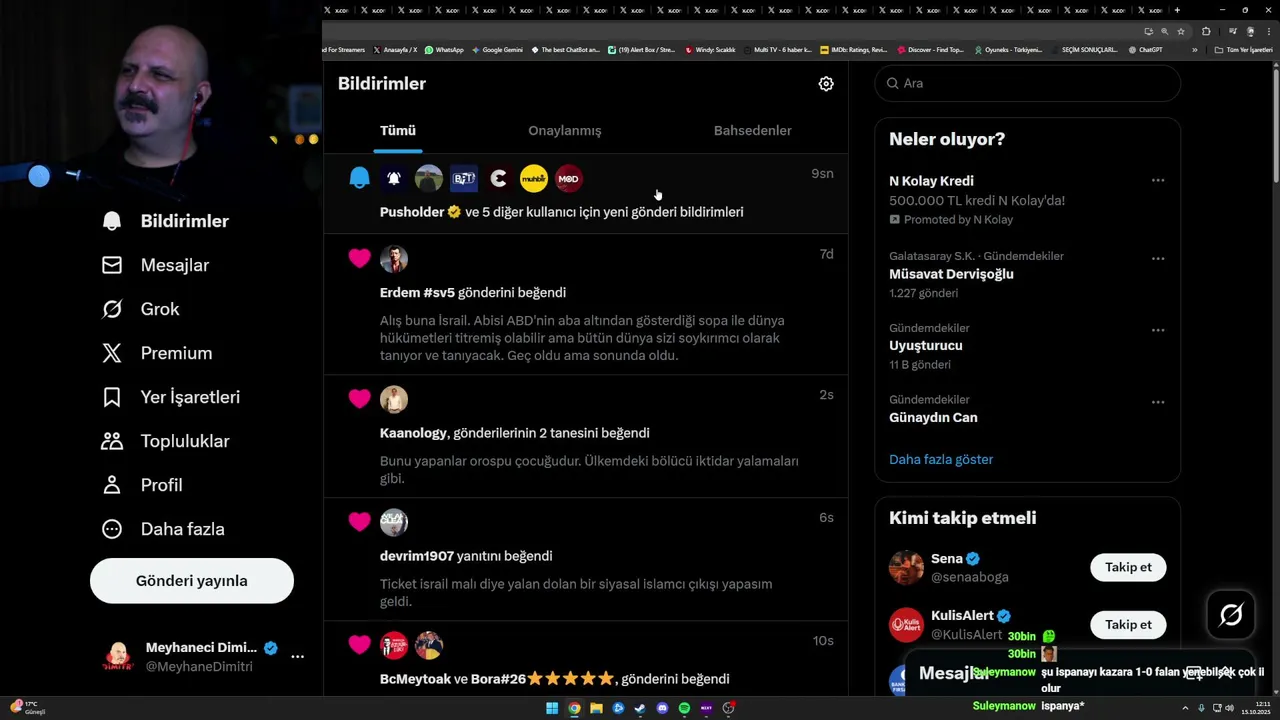Select the Tümü tab
This screenshot has height=720, width=1280.
tap(398, 130)
